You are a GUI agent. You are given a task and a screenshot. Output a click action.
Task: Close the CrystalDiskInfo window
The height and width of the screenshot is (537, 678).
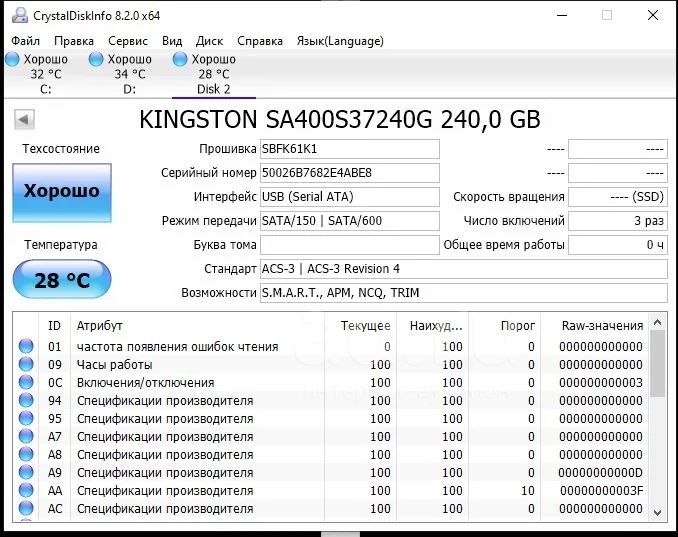click(653, 15)
